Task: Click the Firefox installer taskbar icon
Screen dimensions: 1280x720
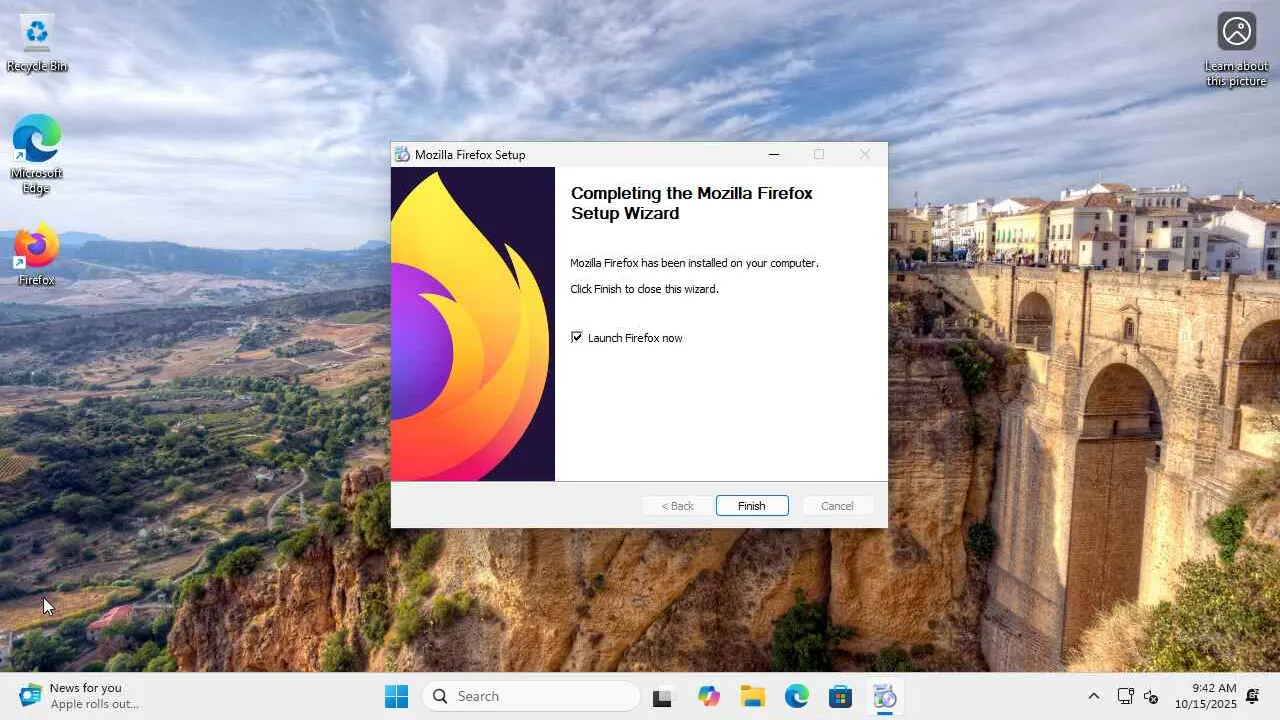Action: (885, 696)
